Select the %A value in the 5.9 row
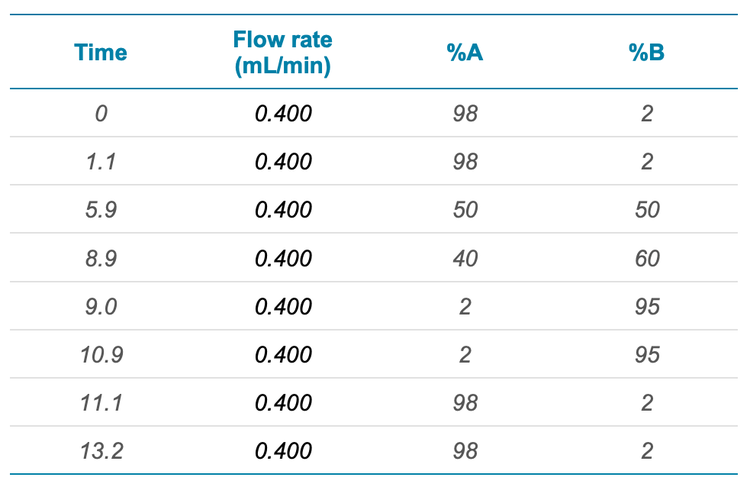Image resolution: width=750 pixels, height=487 pixels. pyautogui.click(x=465, y=210)
